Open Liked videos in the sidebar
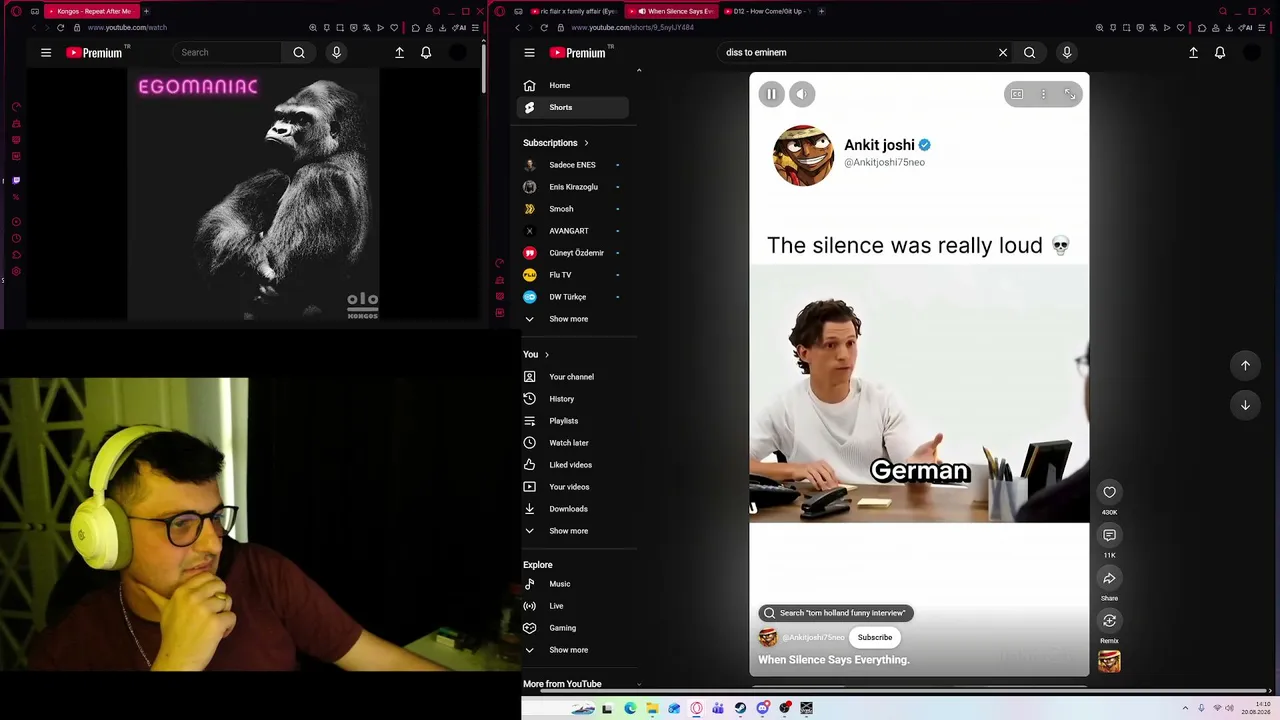The width and height of the screenshot is (1280, 720). pos(574,465)
